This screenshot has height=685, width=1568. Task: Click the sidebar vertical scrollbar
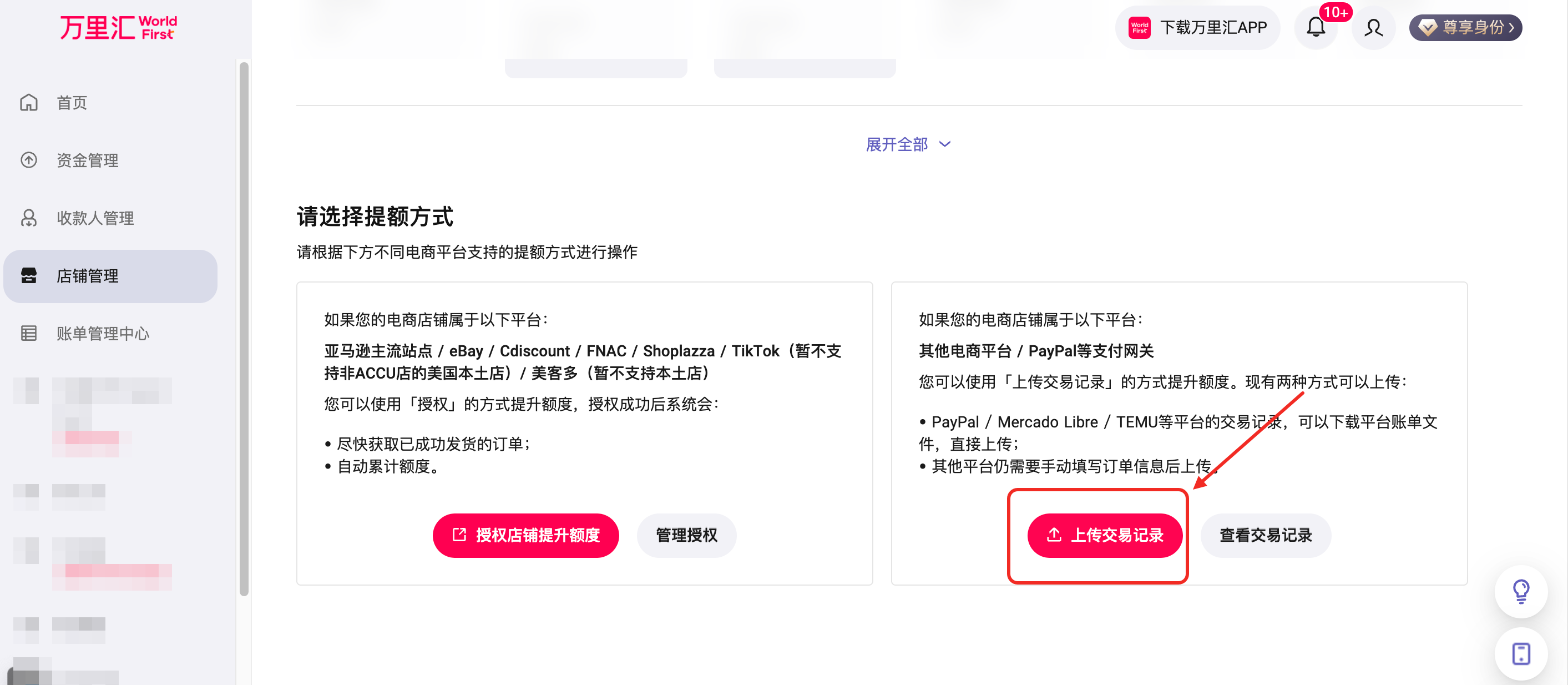pyautogui.click(x=244, y=329)
